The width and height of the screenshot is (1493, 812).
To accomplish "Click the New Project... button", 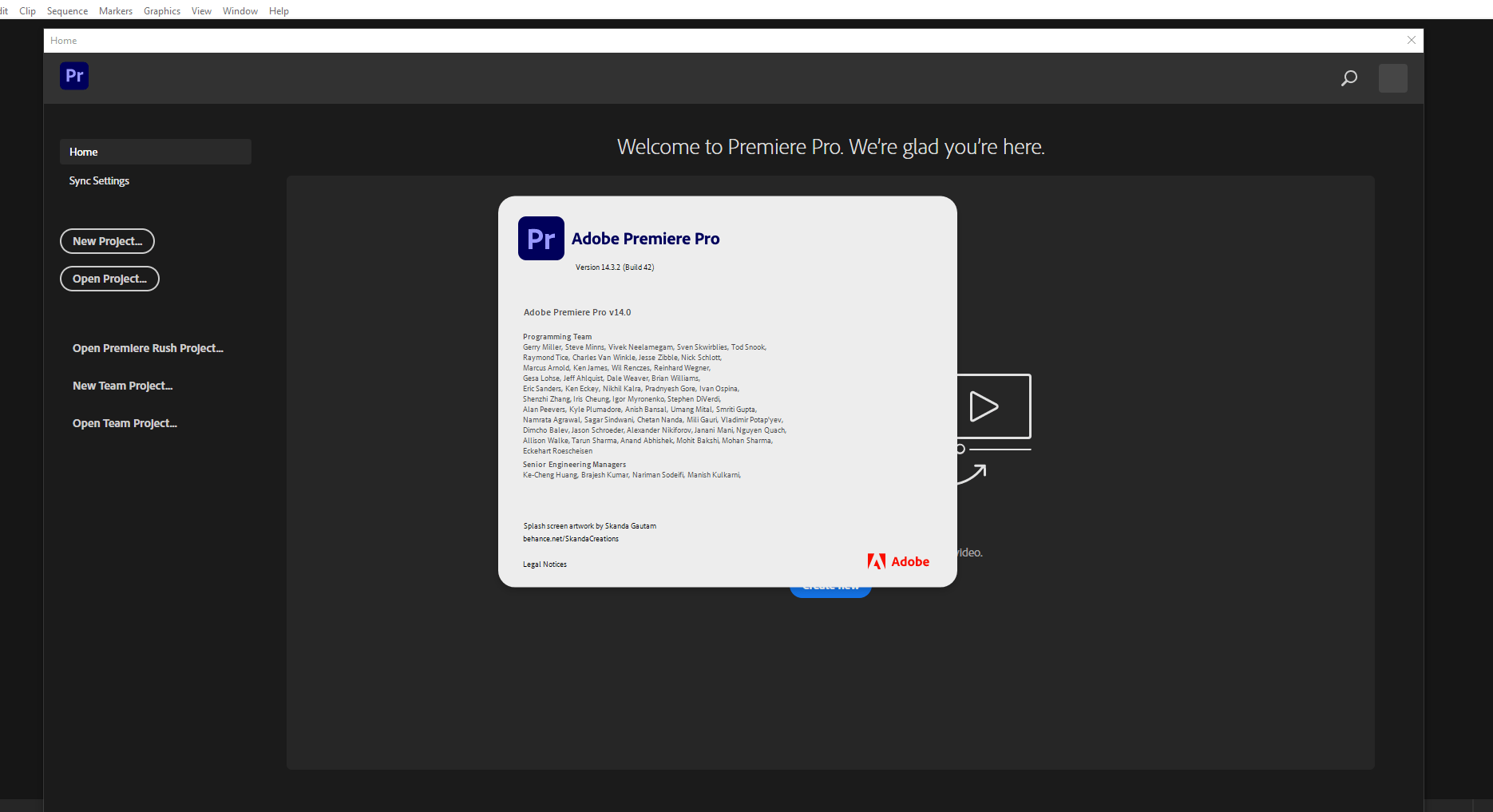I will [x=107, y=241].
